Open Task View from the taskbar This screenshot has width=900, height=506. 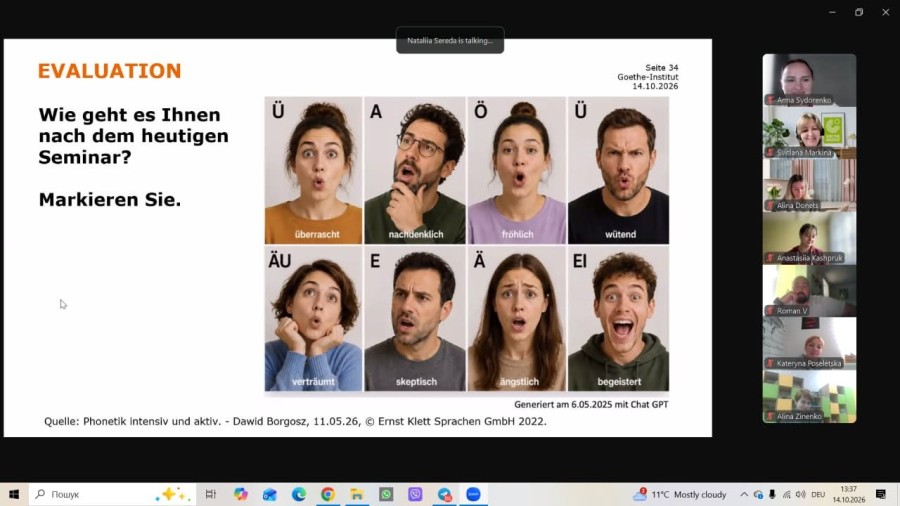point(211,494)
